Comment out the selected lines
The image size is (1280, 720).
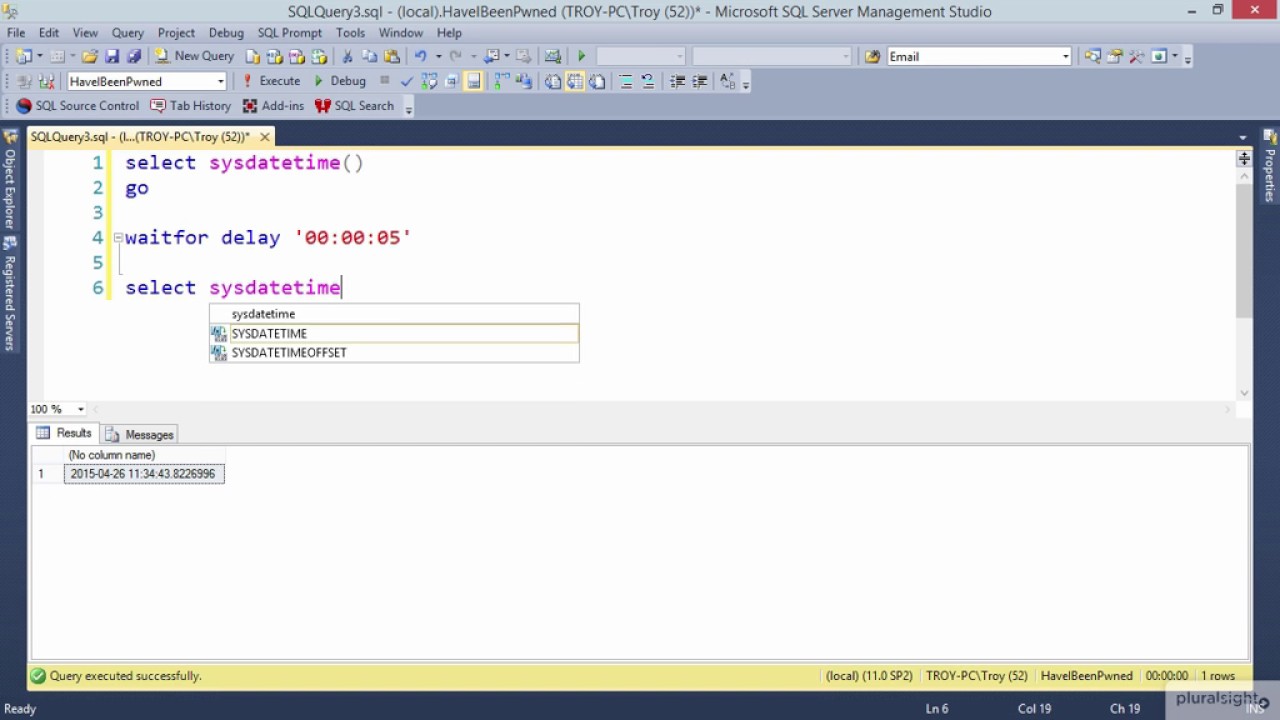pos(626,81)
